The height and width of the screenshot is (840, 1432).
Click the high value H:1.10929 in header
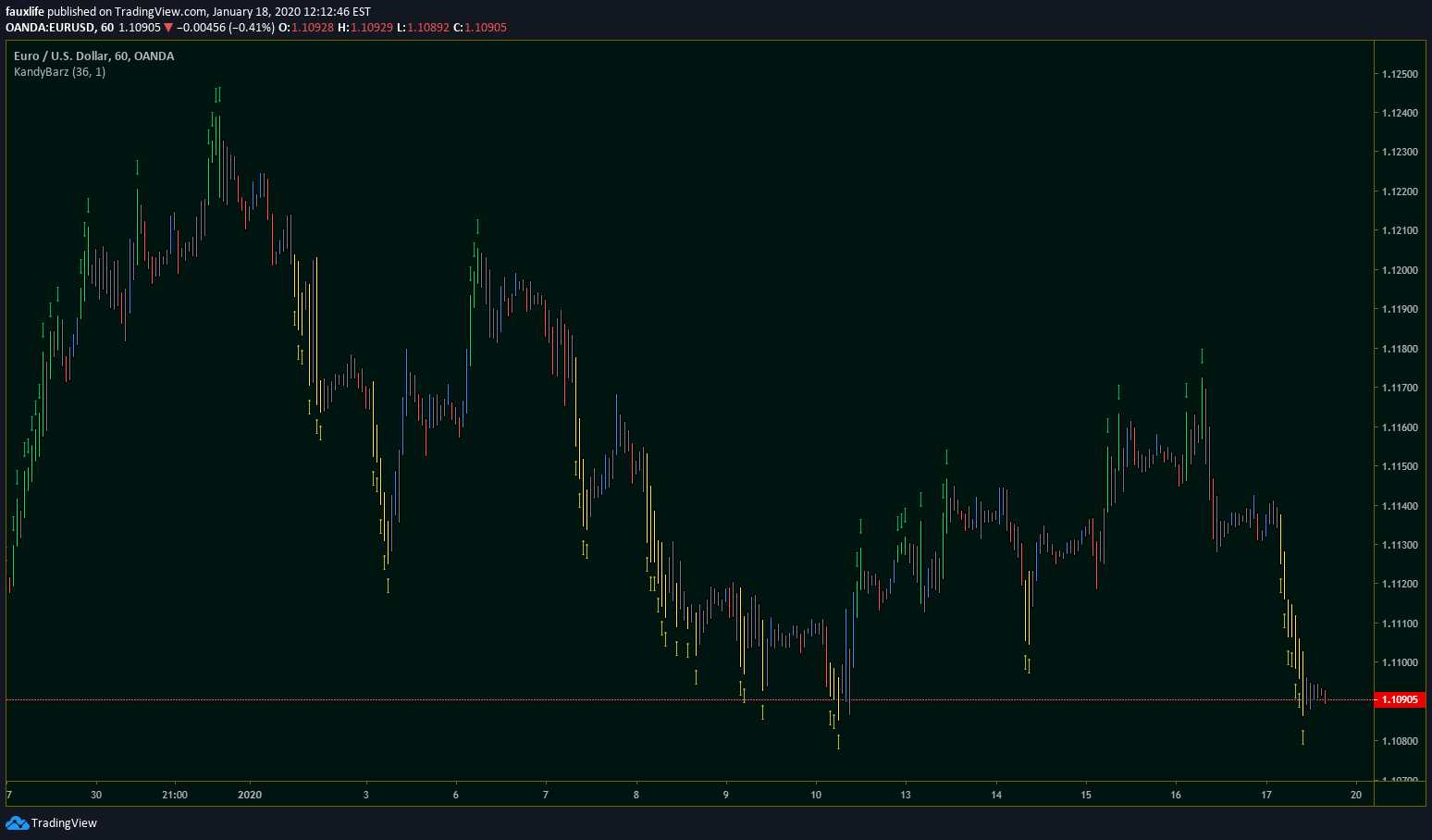tap(365, 28)
